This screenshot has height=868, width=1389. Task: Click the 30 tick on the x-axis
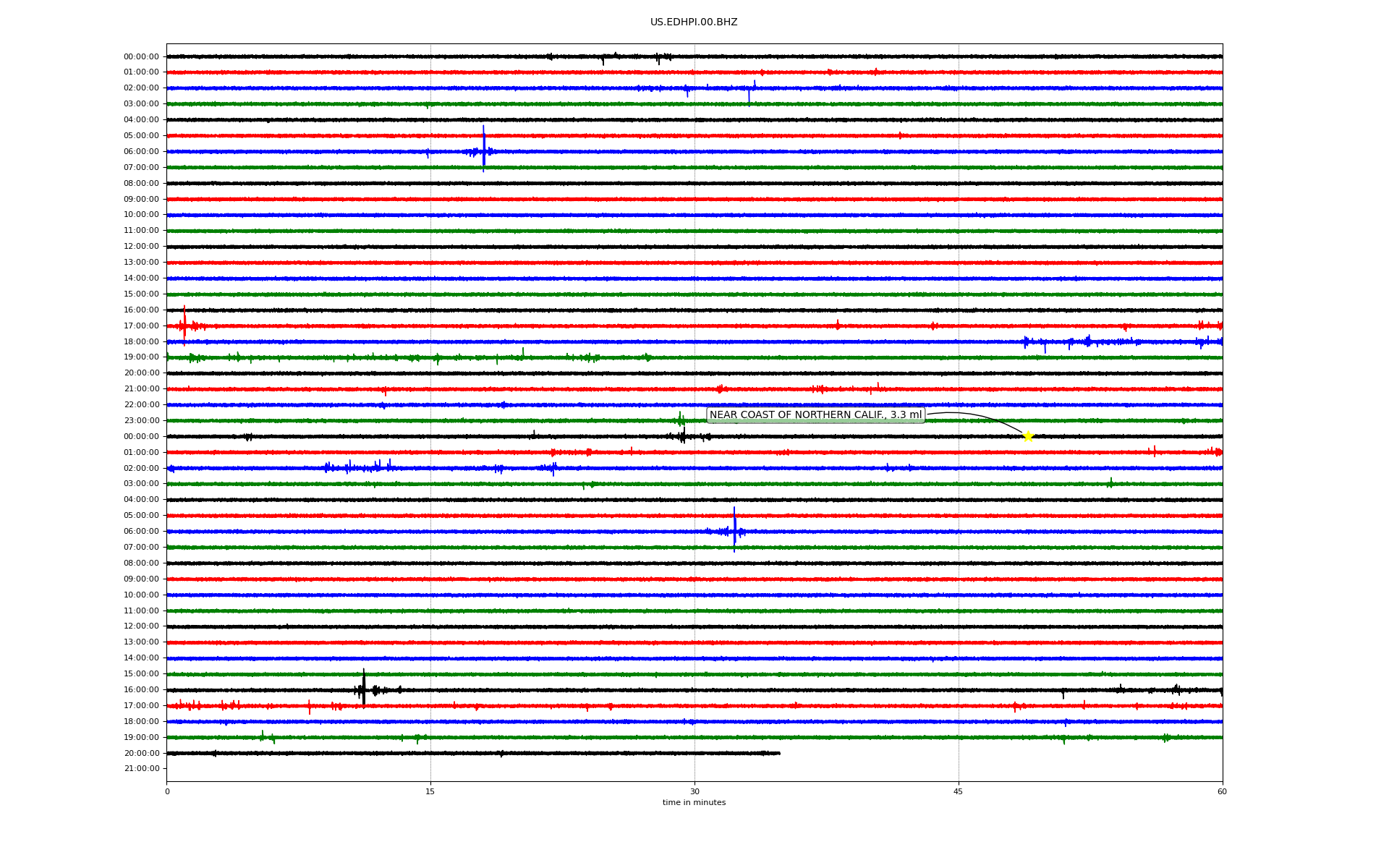(x=694, y=791)
